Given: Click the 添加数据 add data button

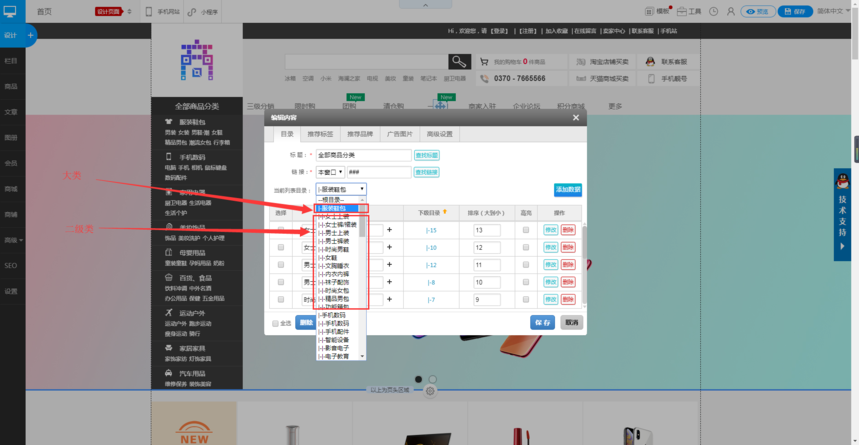Looking at the screenshot, I should click(567, 190).
